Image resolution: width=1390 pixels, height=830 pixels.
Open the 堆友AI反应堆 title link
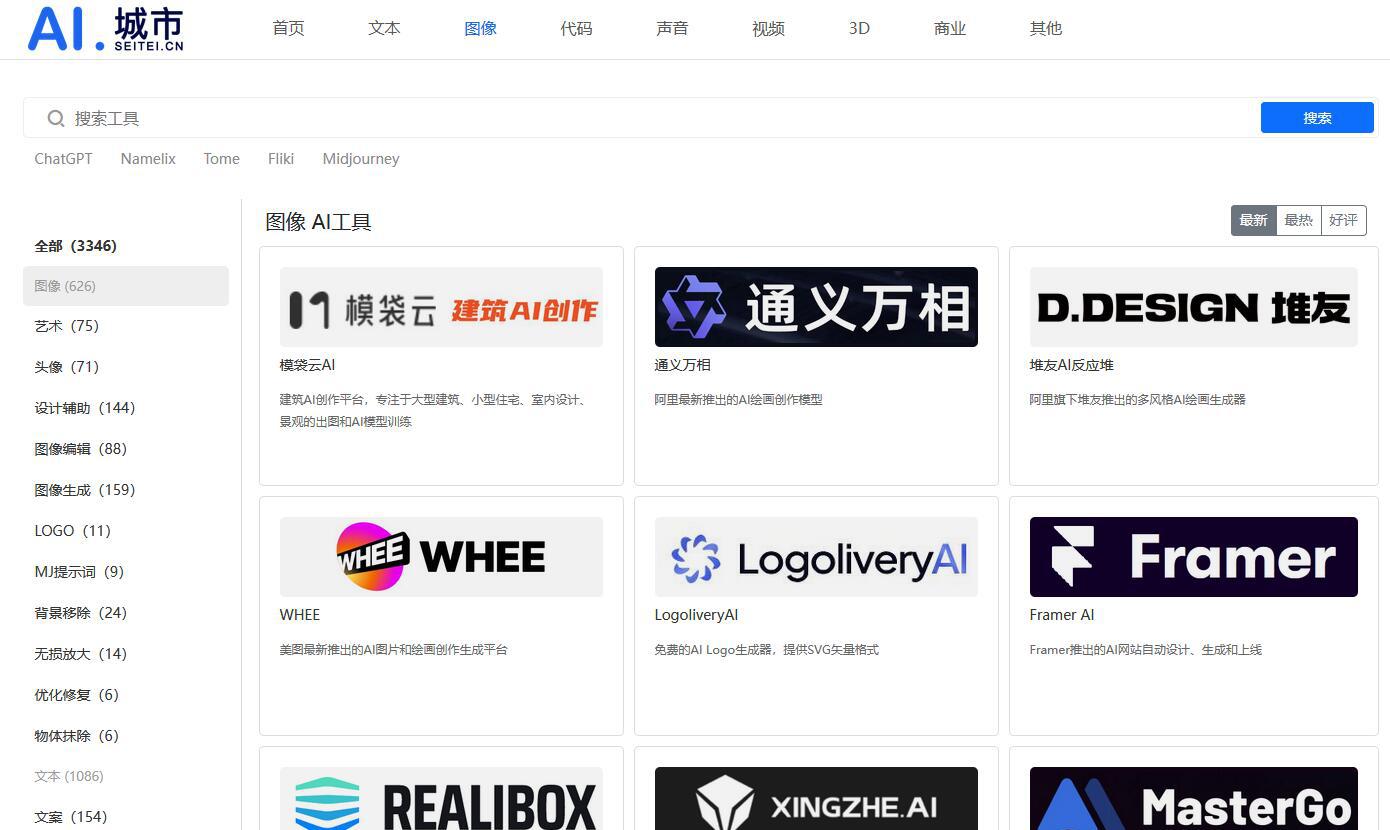click(1071, 365)
